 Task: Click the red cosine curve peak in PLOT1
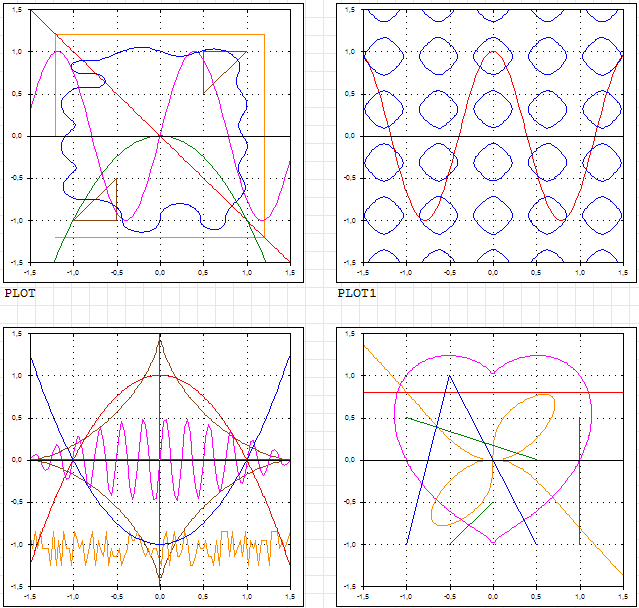pos(492,52)
